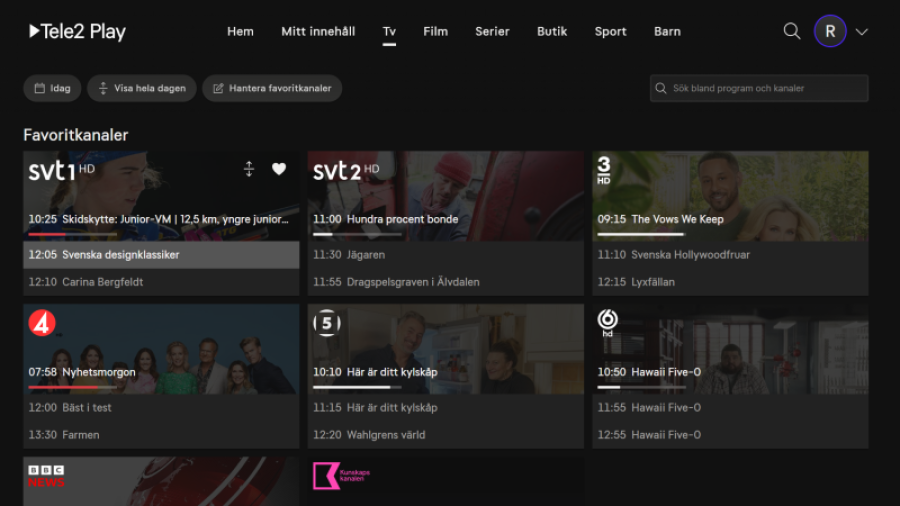Viewport: 900px width, 506px height.
Task: Click the Kanal 5 channel logo
Action: (327, 323)
